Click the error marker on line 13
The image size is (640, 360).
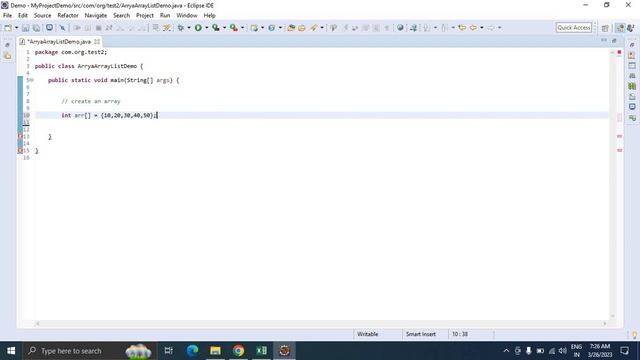click(20, 136)
